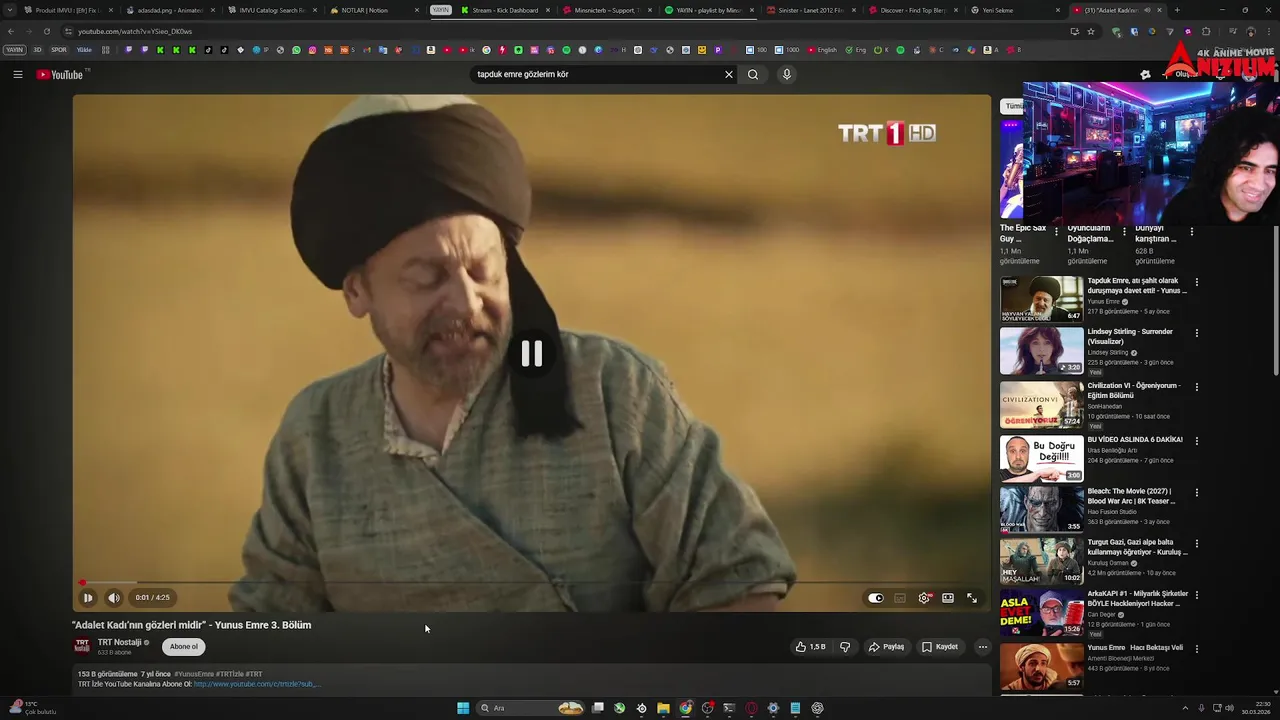This screenshot has width=1280, height=720.
Task: Open a new browser tab with plus
Action: [x=1177, y=10]
